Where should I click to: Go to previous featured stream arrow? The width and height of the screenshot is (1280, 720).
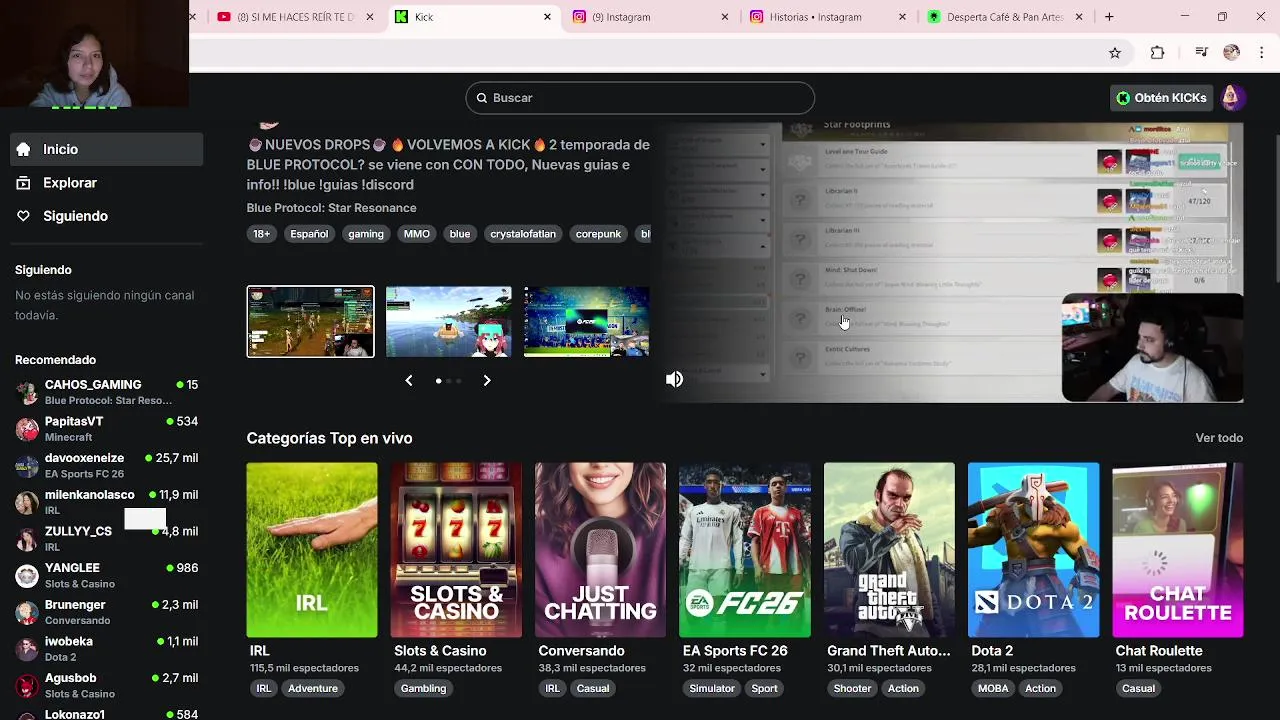(x=409, y=381)
